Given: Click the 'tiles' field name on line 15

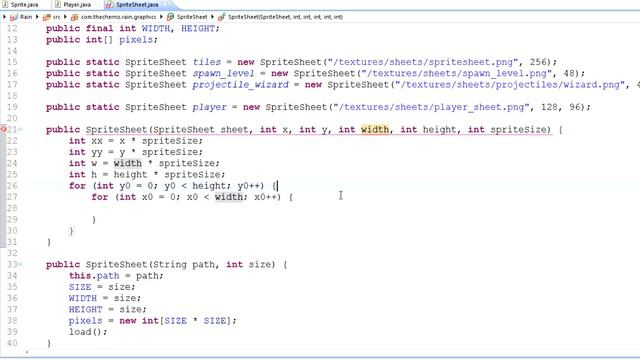Looking at the screenshot, I should pos(207,62).
